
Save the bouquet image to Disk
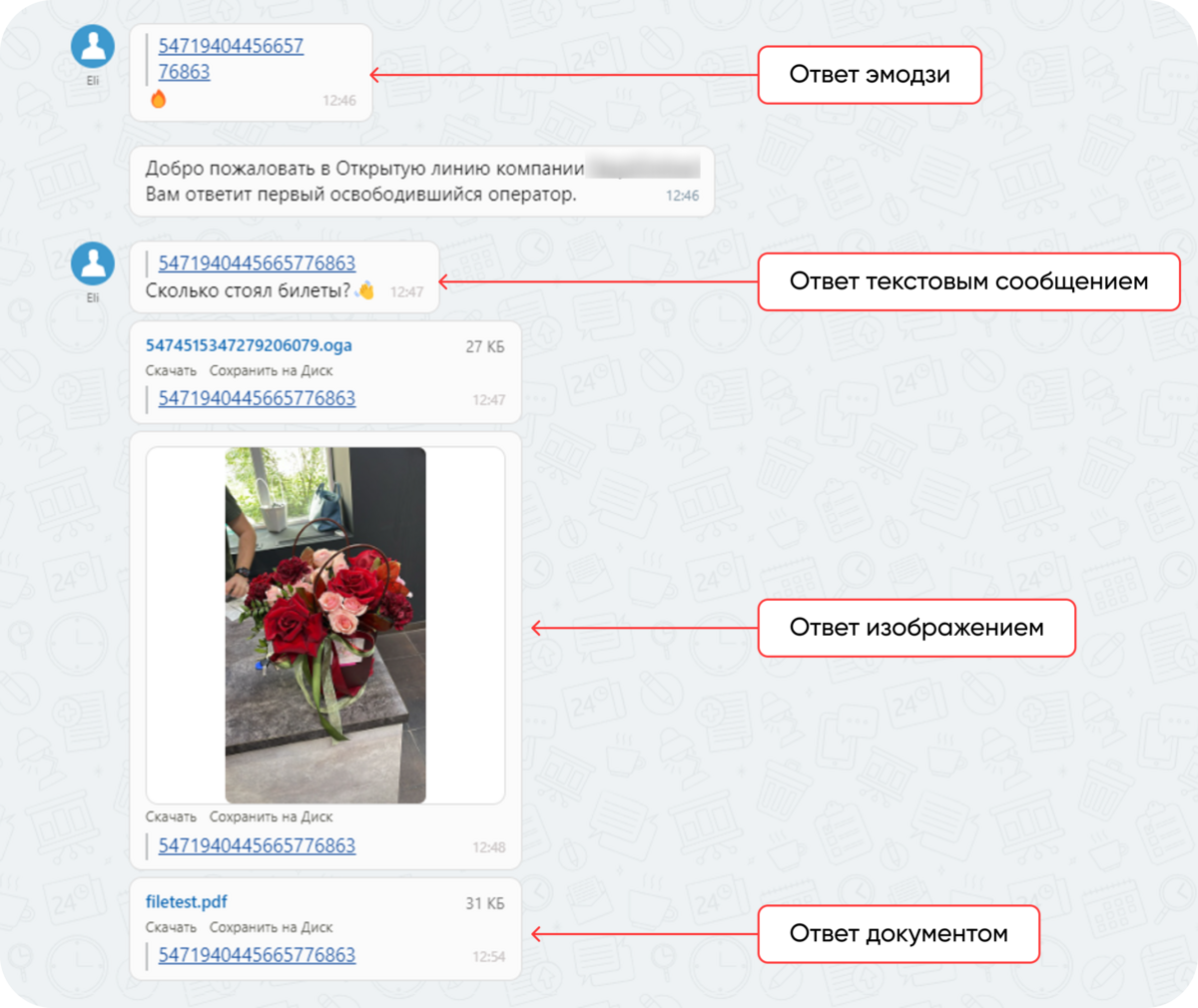(x=271, y=816)
